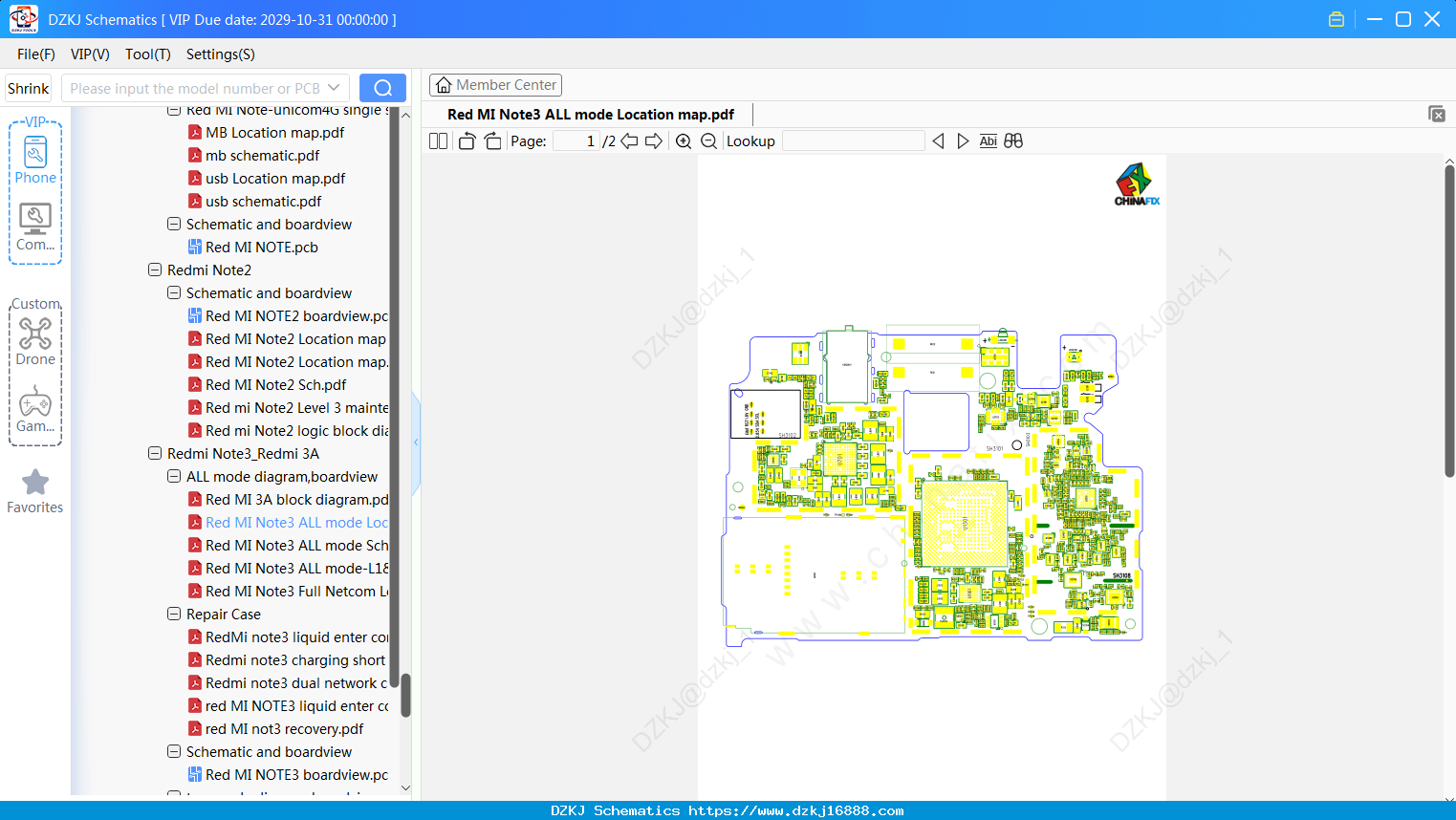Image resolution: width=1456 pixels, height=820 pixels.
Task: Open Red MI Note3 Full Netcom file
Action: click(288, 592)
